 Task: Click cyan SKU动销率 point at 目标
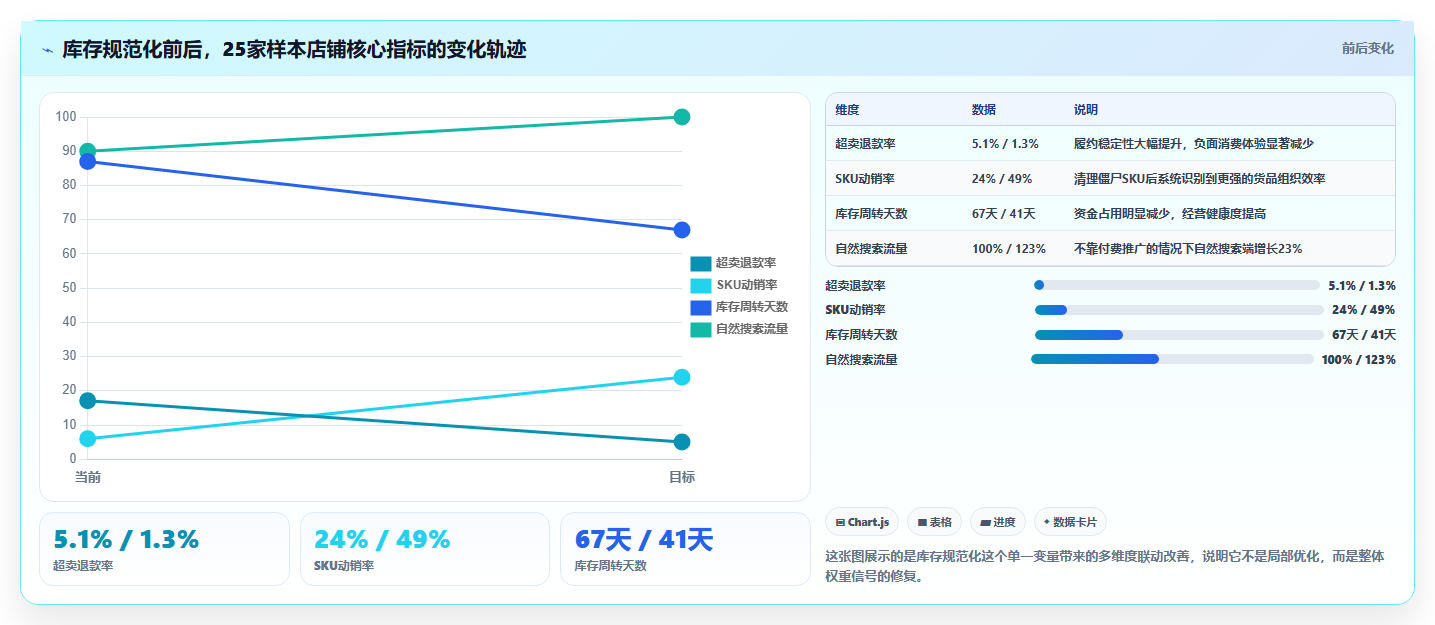point(682,377)
